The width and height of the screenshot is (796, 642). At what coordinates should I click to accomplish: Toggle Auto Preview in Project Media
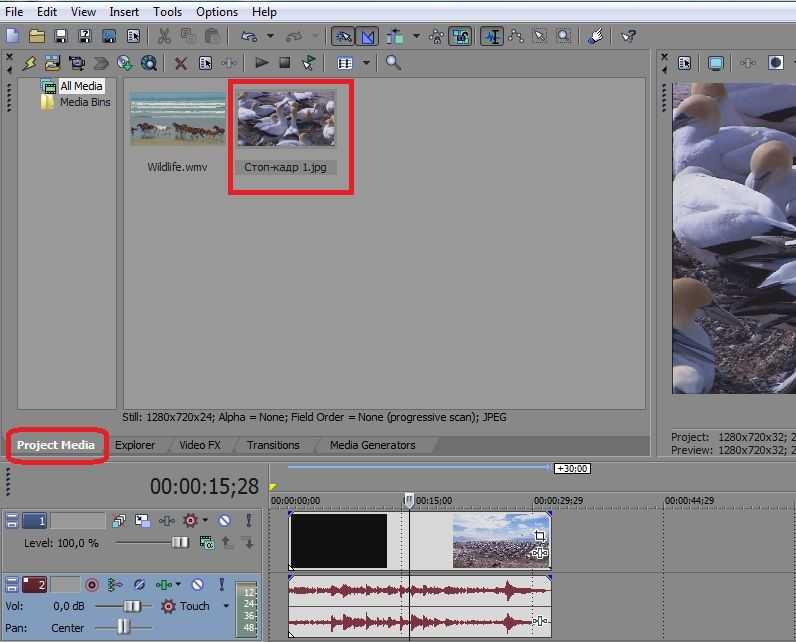[x=309, y=63]
